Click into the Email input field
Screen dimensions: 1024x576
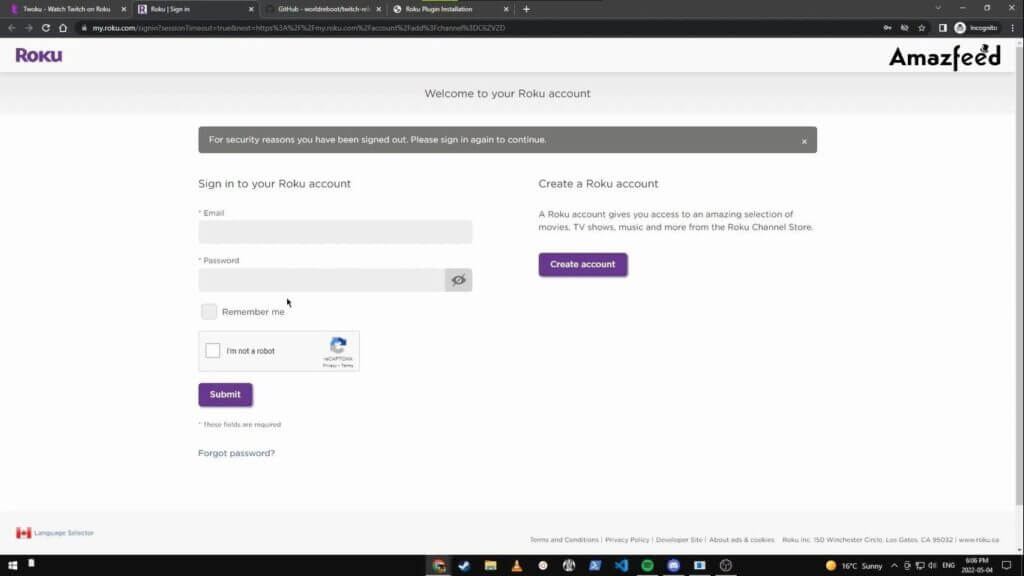coord(335,232)
